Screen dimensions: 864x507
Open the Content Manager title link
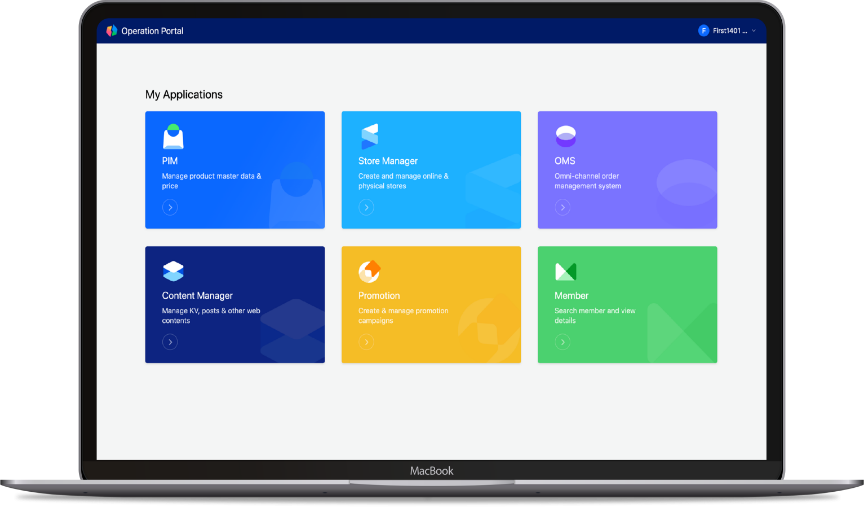[x=197, y=296]
